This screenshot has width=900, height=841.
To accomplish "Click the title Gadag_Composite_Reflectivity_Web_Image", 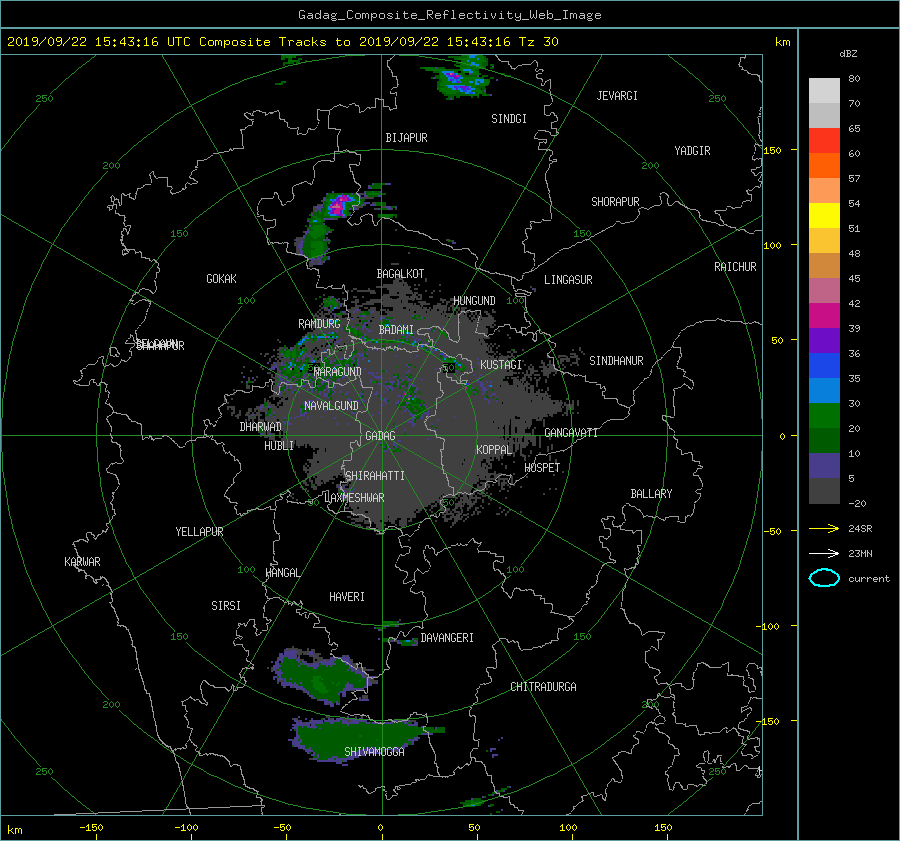I will (x=449, y=15).
